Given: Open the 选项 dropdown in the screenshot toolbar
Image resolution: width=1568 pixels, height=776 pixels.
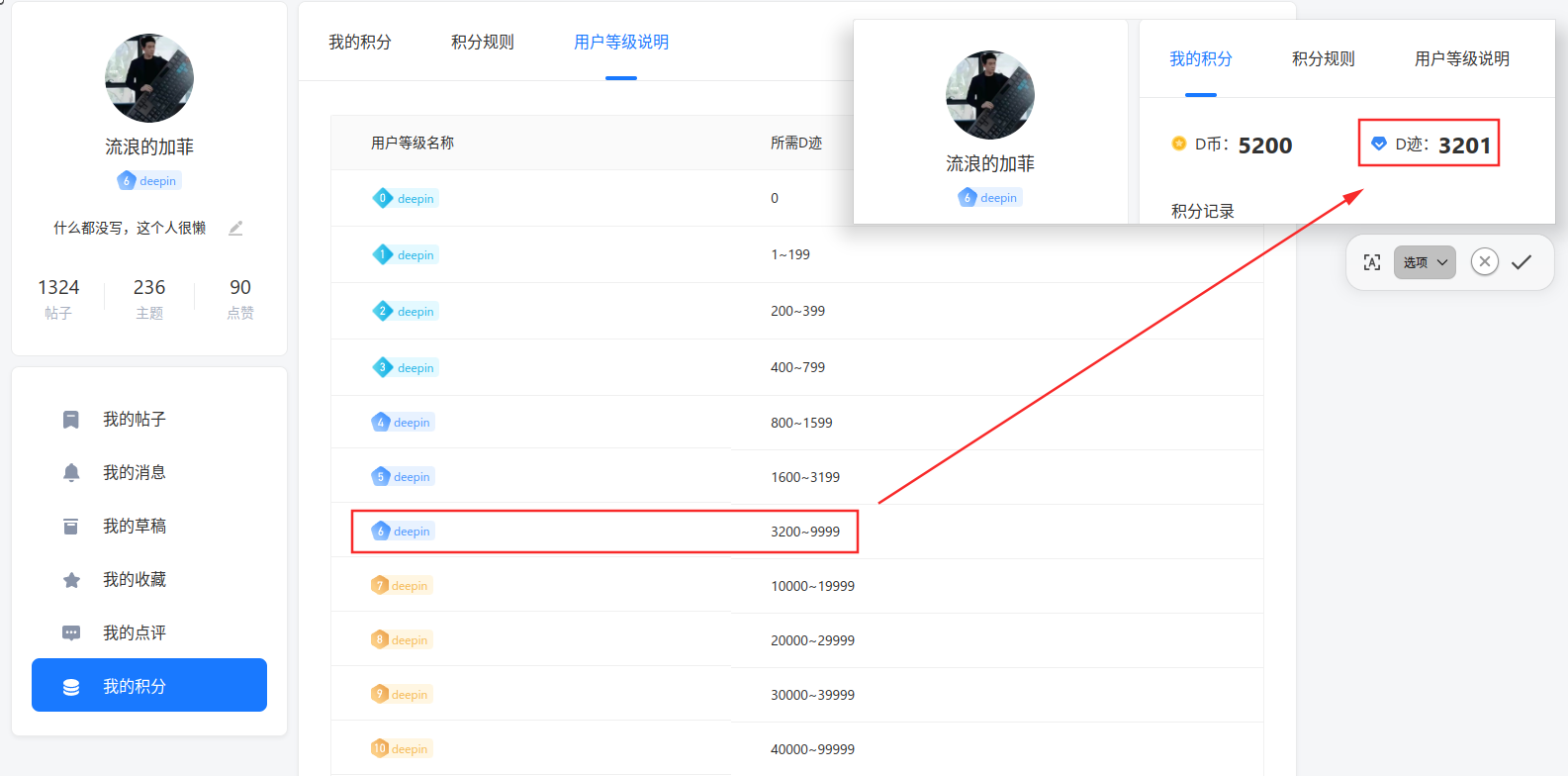Looking at the screenshot, I should pyautogui.click(x=1425, y=262).
